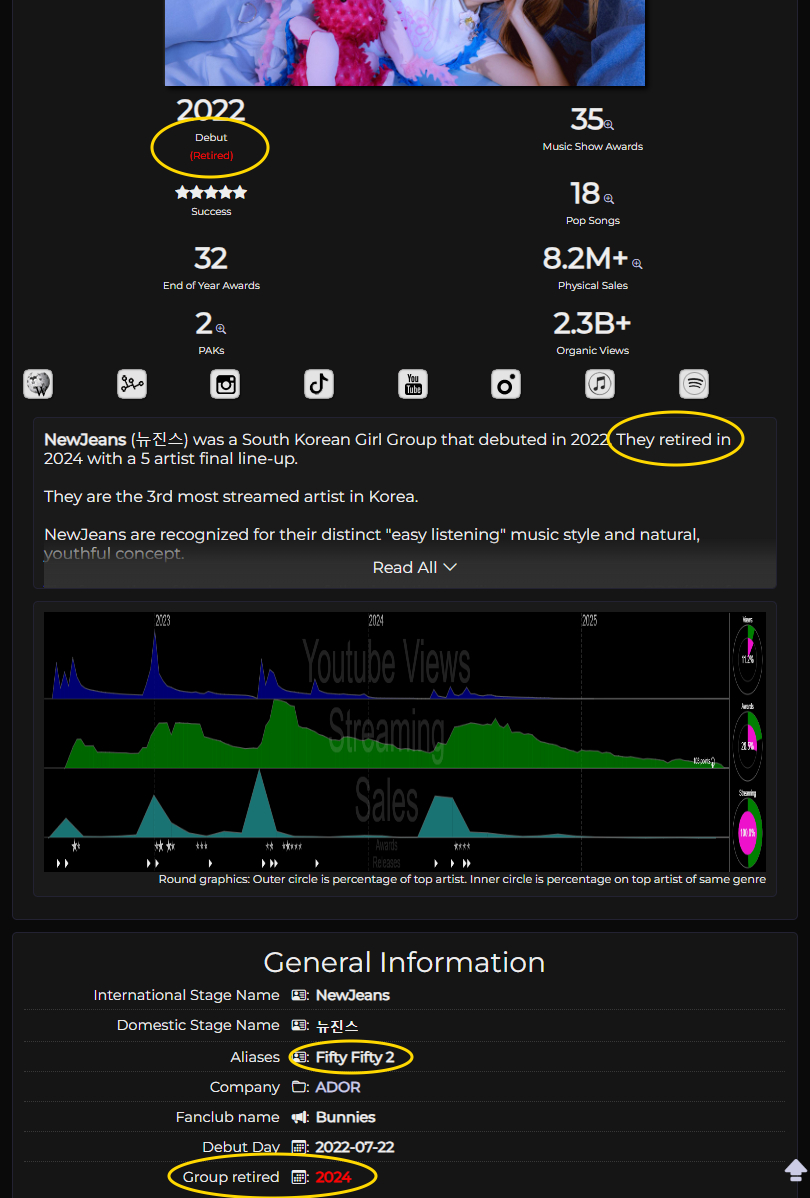Click the '2022' debut year heading

[211, 110]
